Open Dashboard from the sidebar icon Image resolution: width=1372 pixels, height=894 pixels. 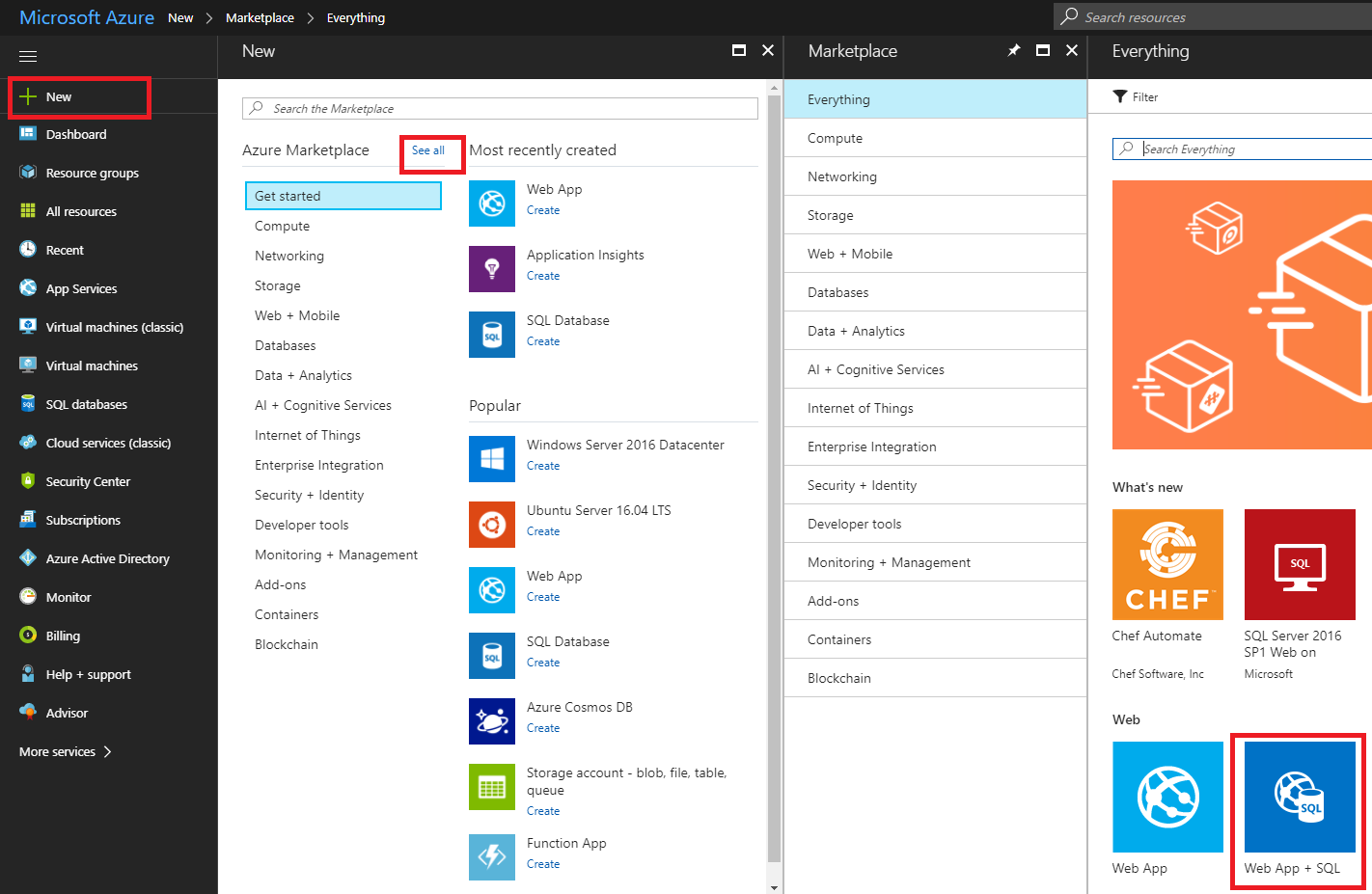[x=29, y=134]
